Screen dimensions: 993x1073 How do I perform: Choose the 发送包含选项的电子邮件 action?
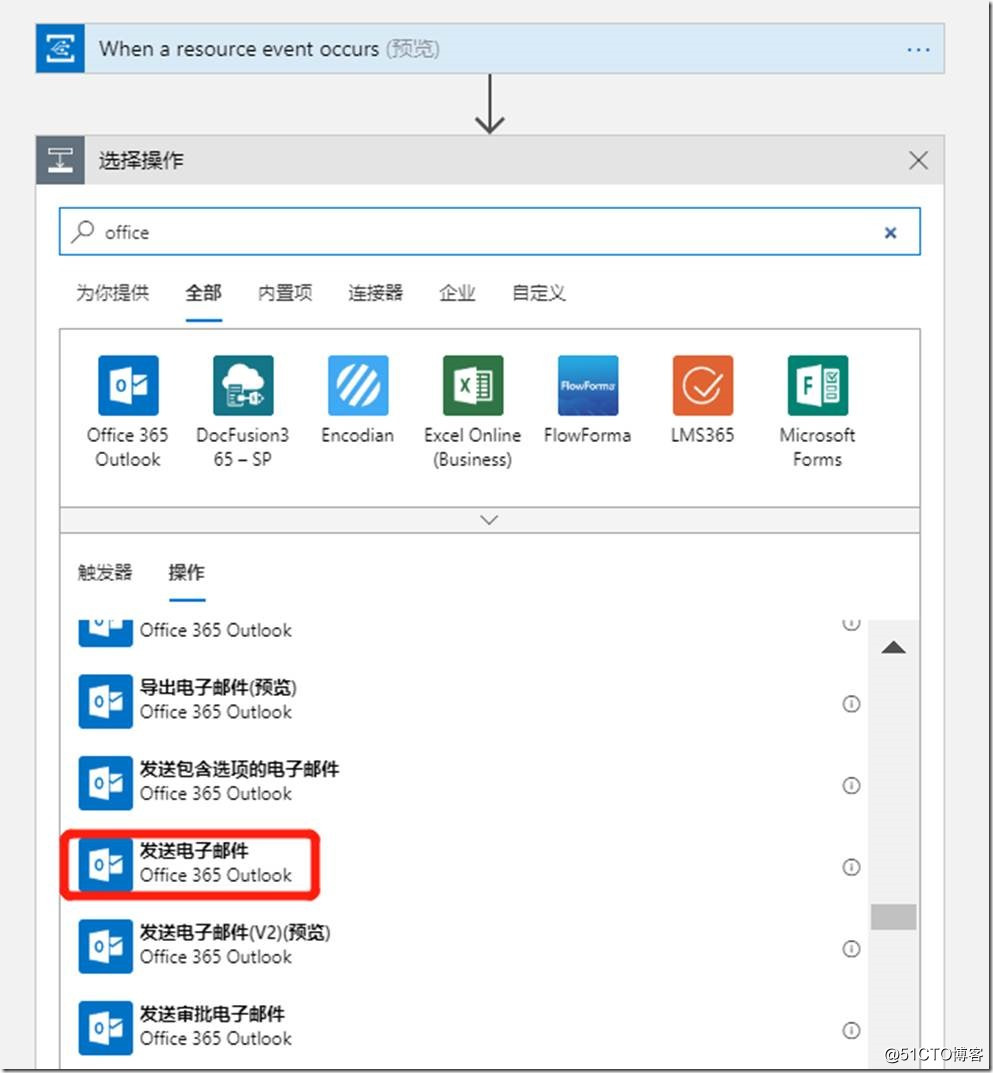coord(463,783)
